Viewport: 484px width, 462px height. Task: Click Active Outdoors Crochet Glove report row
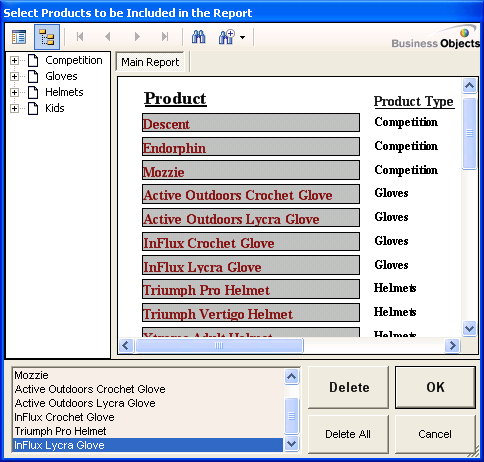(251, 194)
